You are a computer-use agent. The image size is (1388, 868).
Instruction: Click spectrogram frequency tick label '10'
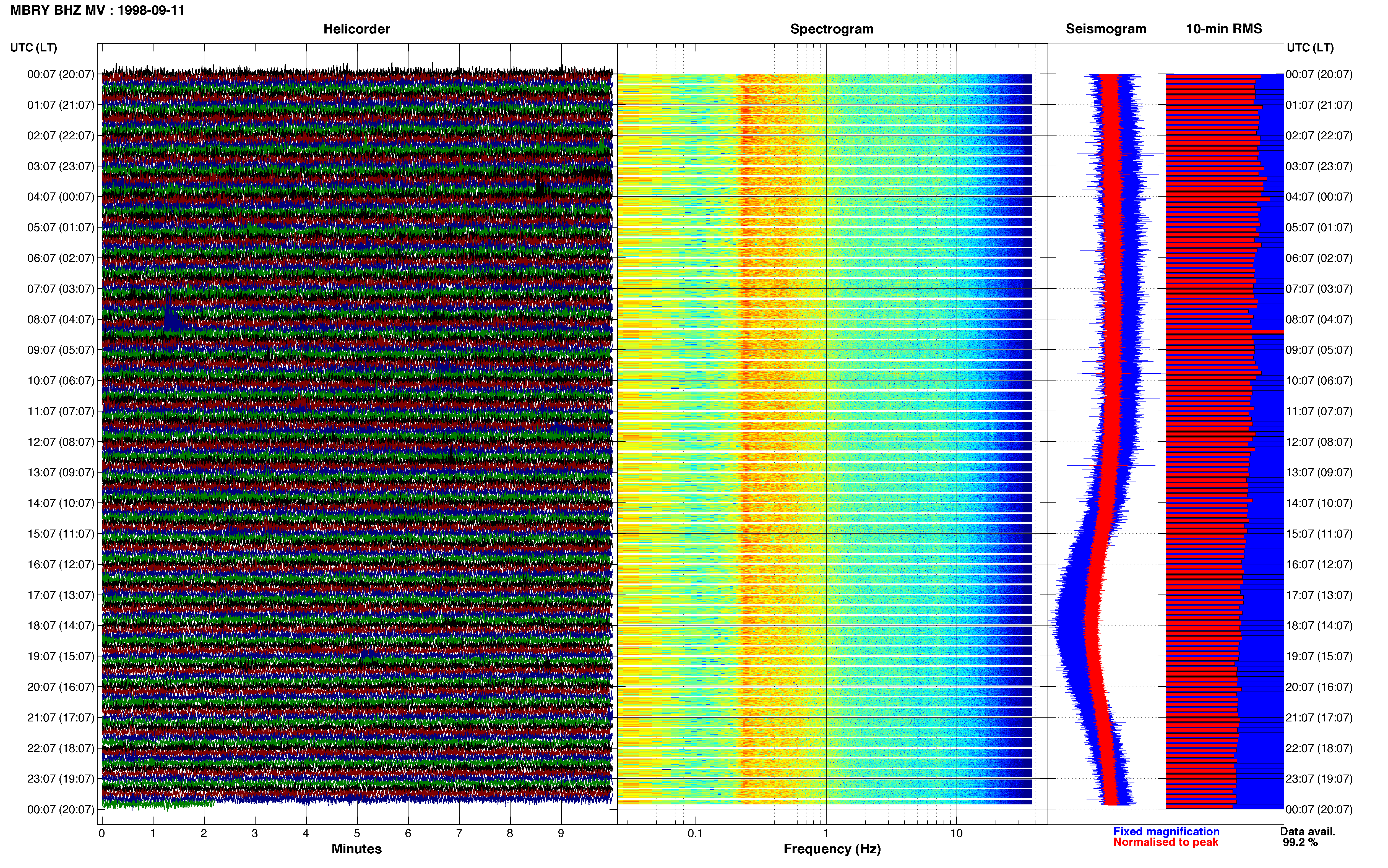click(x=956, y=833)
